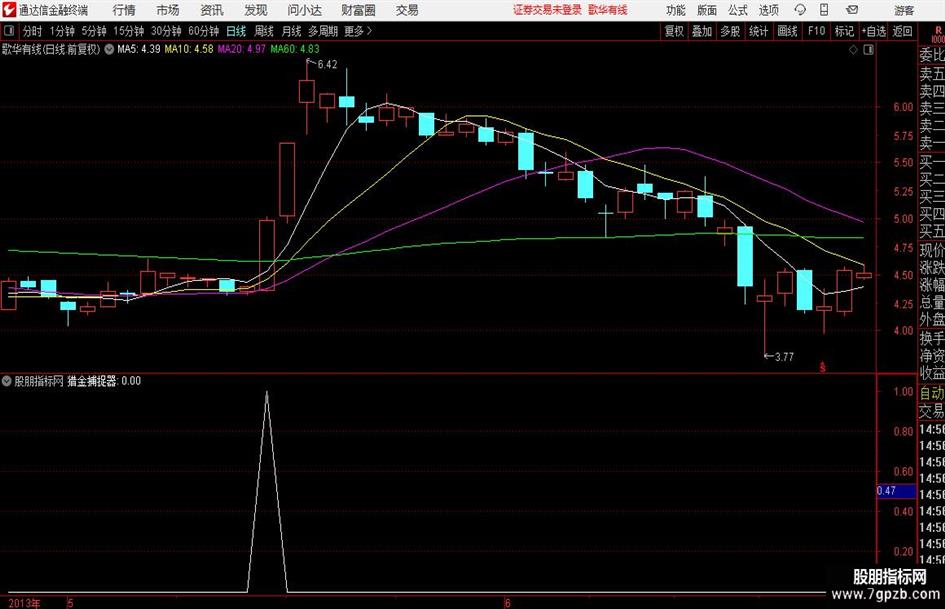Viewport: 945px width, 609px height.
Task: Click the 自动 label in side panel
Action: [932, 393]
